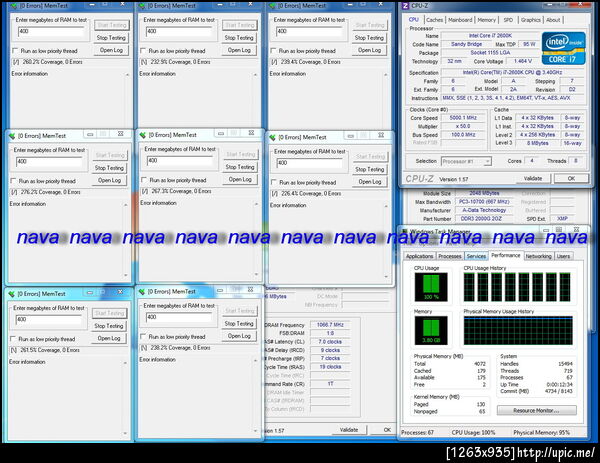The width and height of the screenshot is (600, 463).
Task: Open the Networking tab in Task Manager
Action: (x=538, y=256)
